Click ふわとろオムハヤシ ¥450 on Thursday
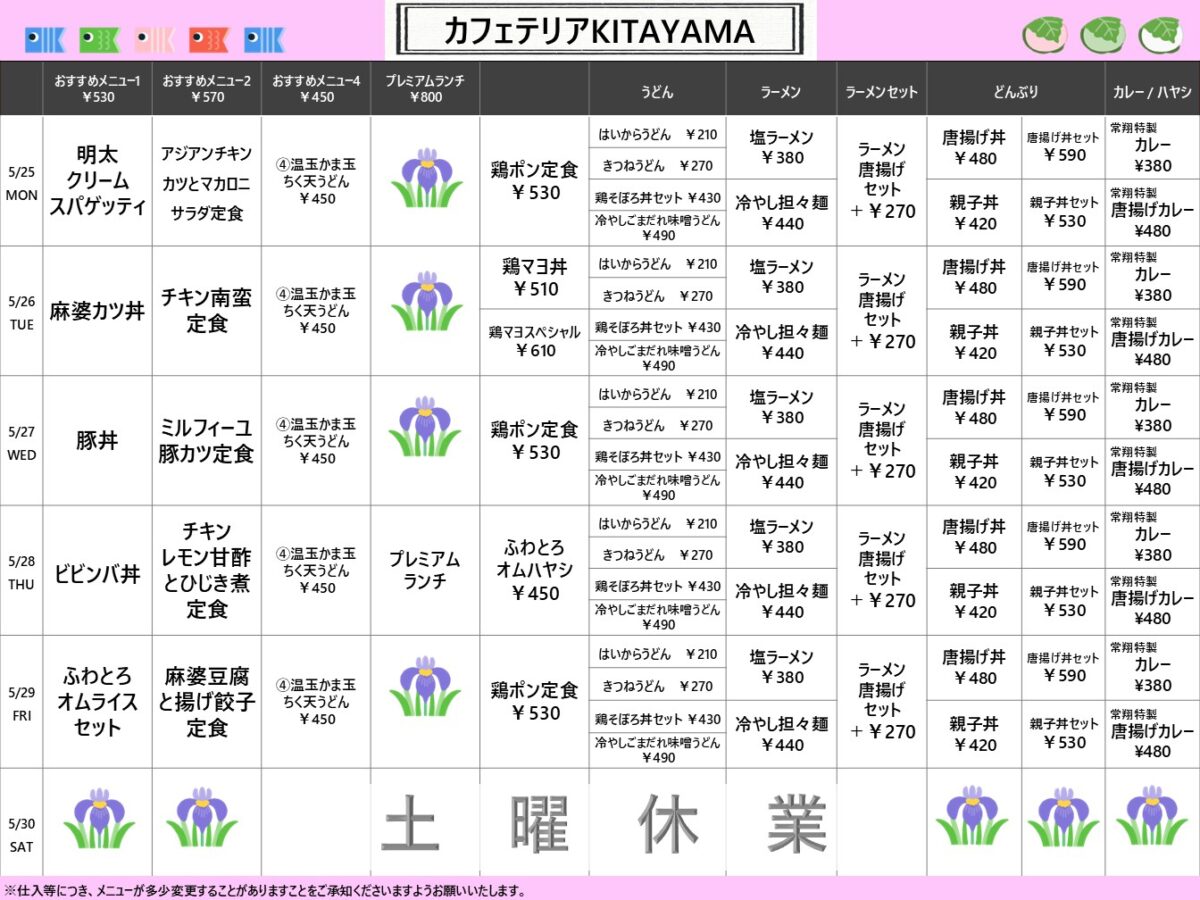 534,570
